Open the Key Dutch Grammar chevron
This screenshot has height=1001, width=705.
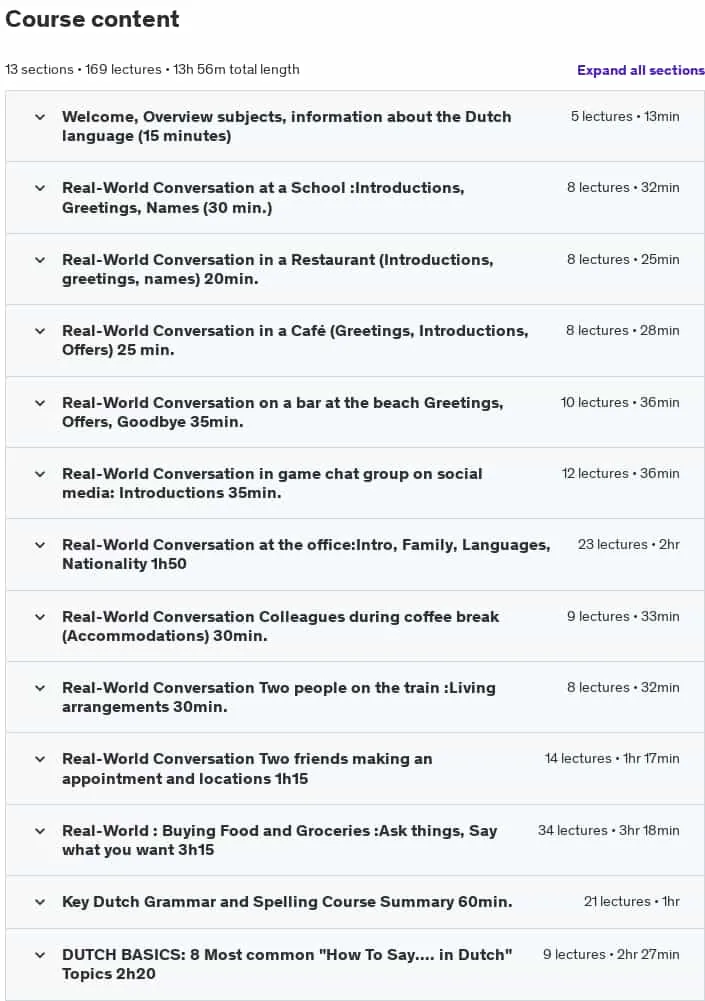(x=40, y=902)
